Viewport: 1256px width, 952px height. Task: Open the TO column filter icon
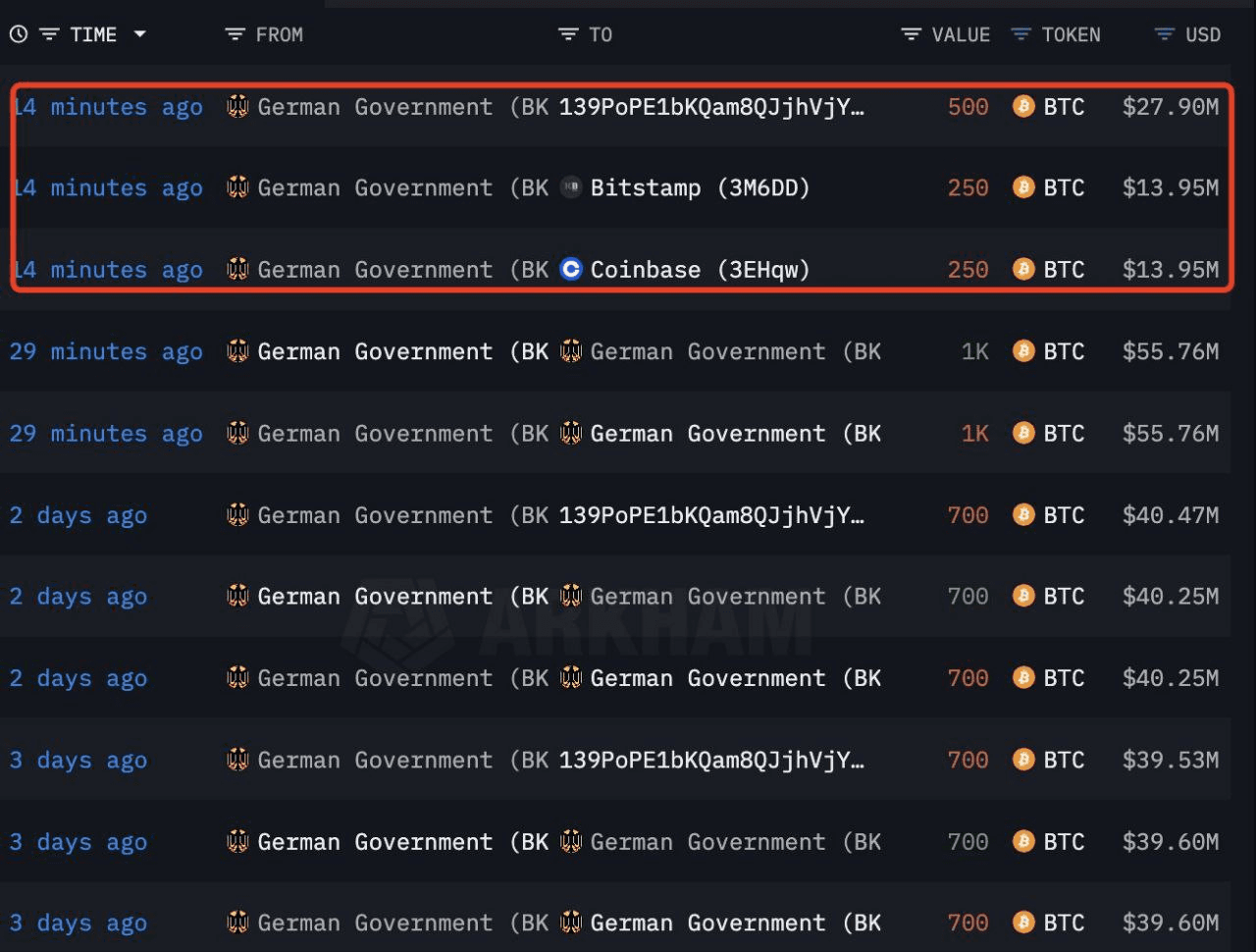click(568, 34)
